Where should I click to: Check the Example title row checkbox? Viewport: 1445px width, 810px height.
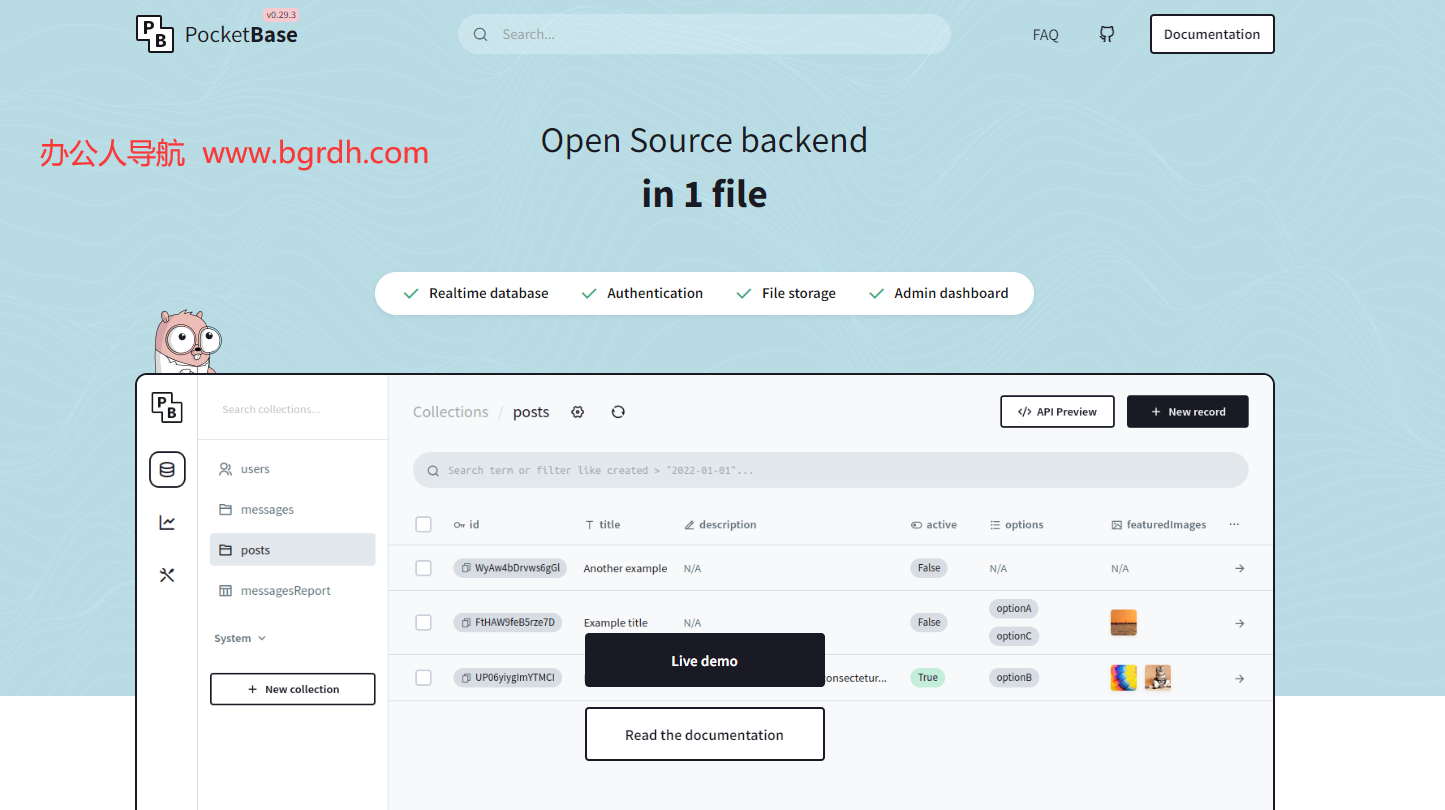click(423, 623)
